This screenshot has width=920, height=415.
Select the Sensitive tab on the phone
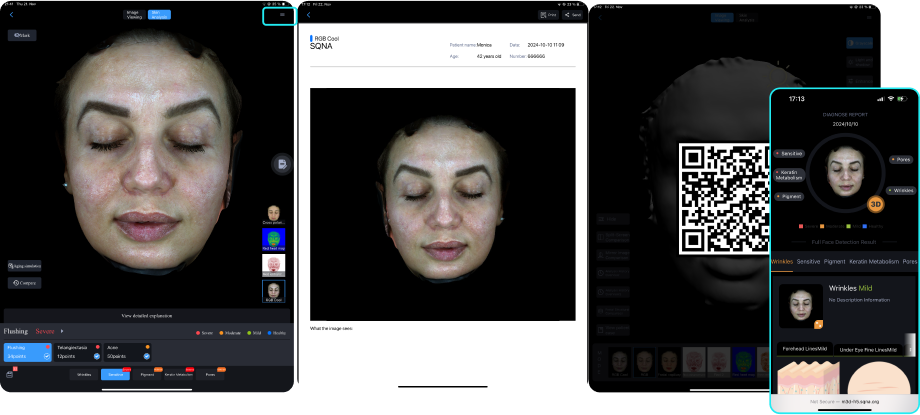pos(808,262)
